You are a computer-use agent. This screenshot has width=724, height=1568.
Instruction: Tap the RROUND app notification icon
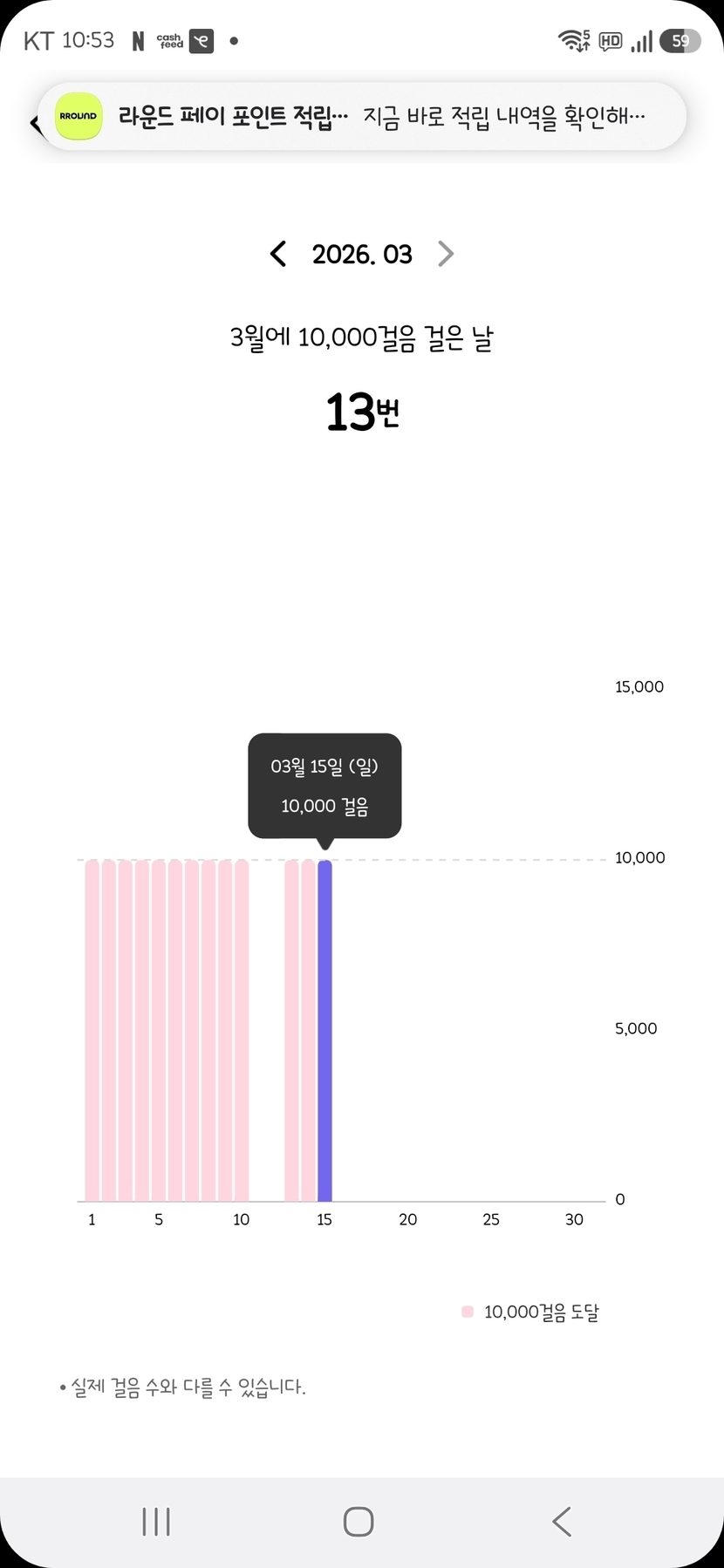pos(79,116)
